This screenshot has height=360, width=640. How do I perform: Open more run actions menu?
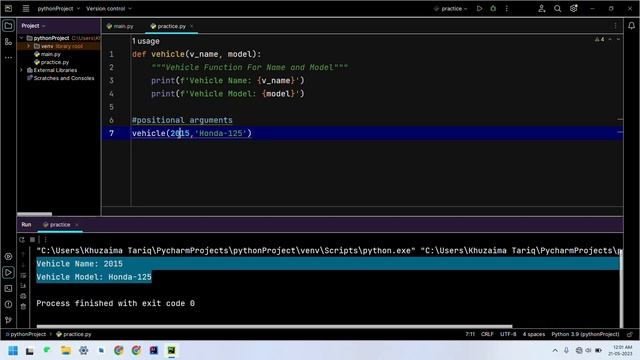pyautogui.click(x=507, y=8)
